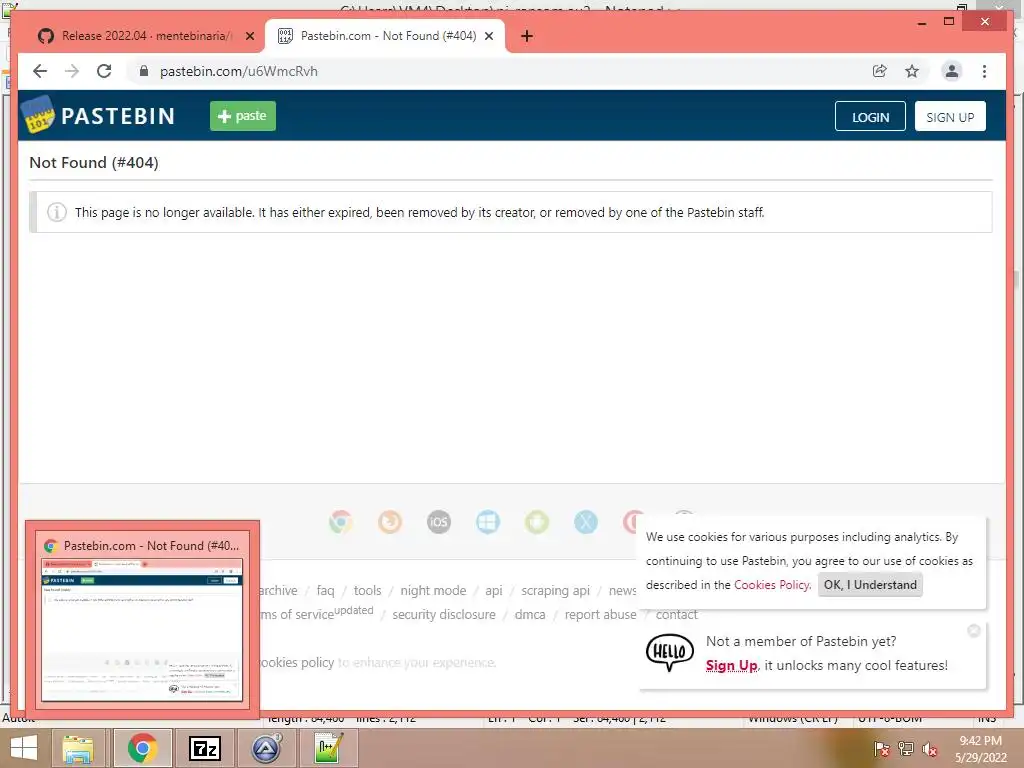Click the macOS app footer icon
1024x768 pixels.
click(x=586, y=522)
